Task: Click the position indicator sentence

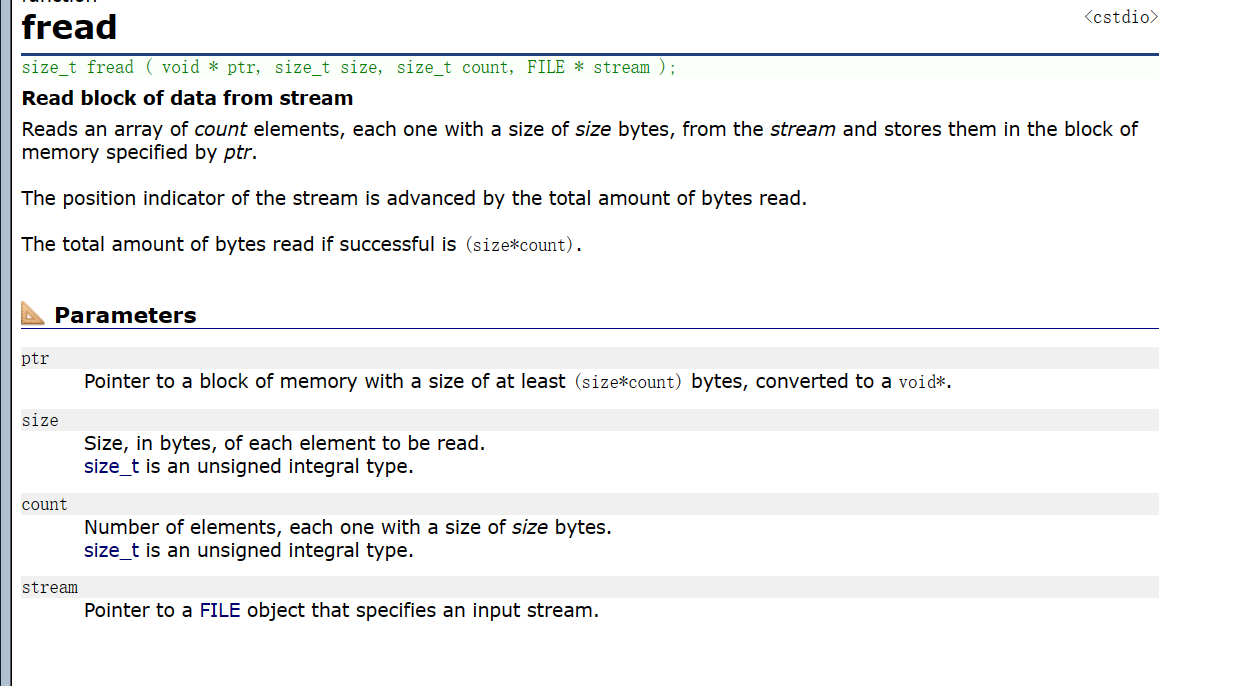Action: tap(413, 198)
